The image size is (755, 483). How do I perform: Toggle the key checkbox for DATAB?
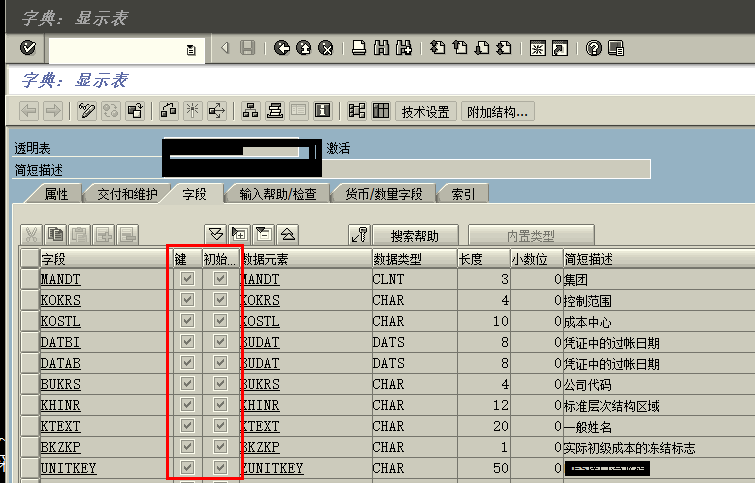coord(187,363)
